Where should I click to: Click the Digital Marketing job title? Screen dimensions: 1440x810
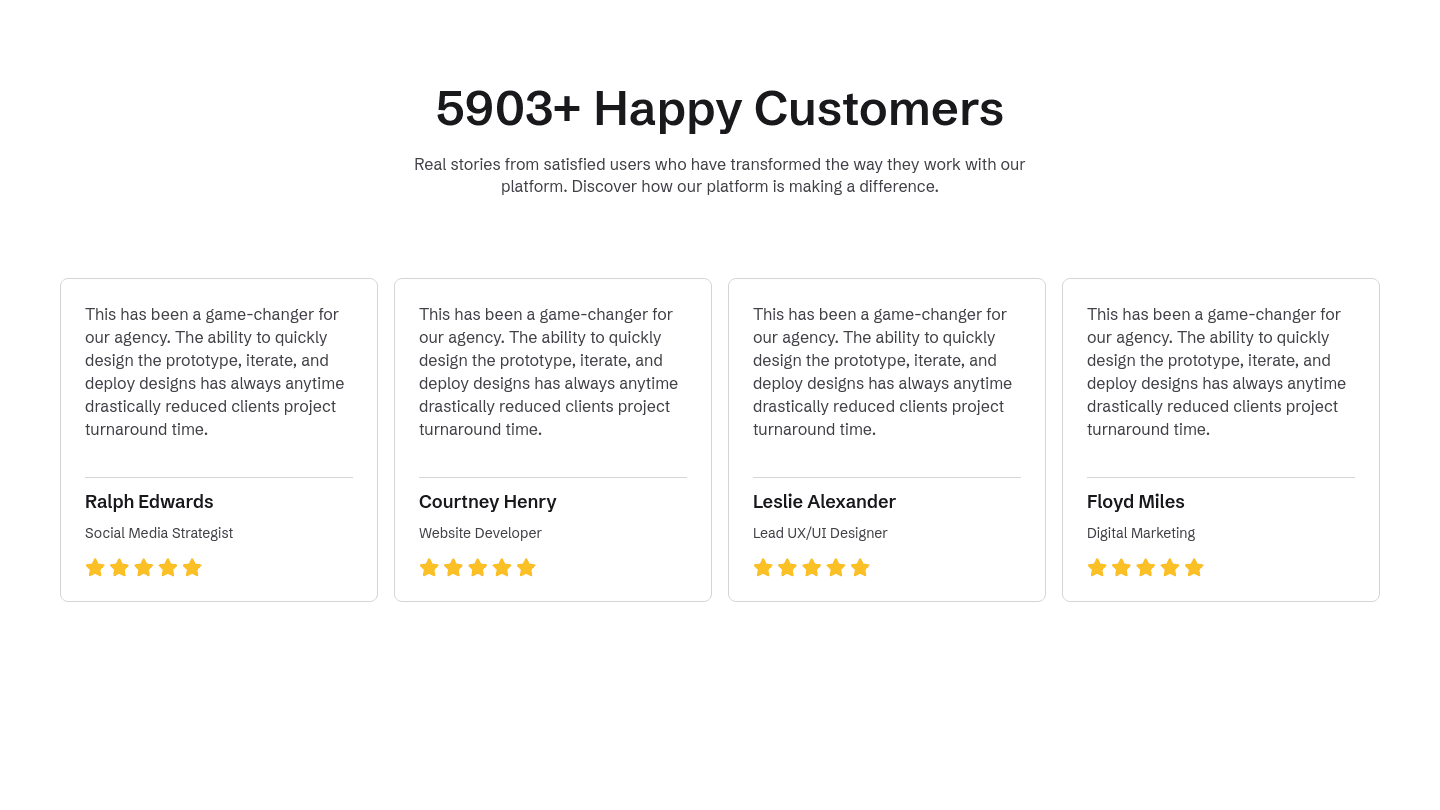click(1141, 534)
